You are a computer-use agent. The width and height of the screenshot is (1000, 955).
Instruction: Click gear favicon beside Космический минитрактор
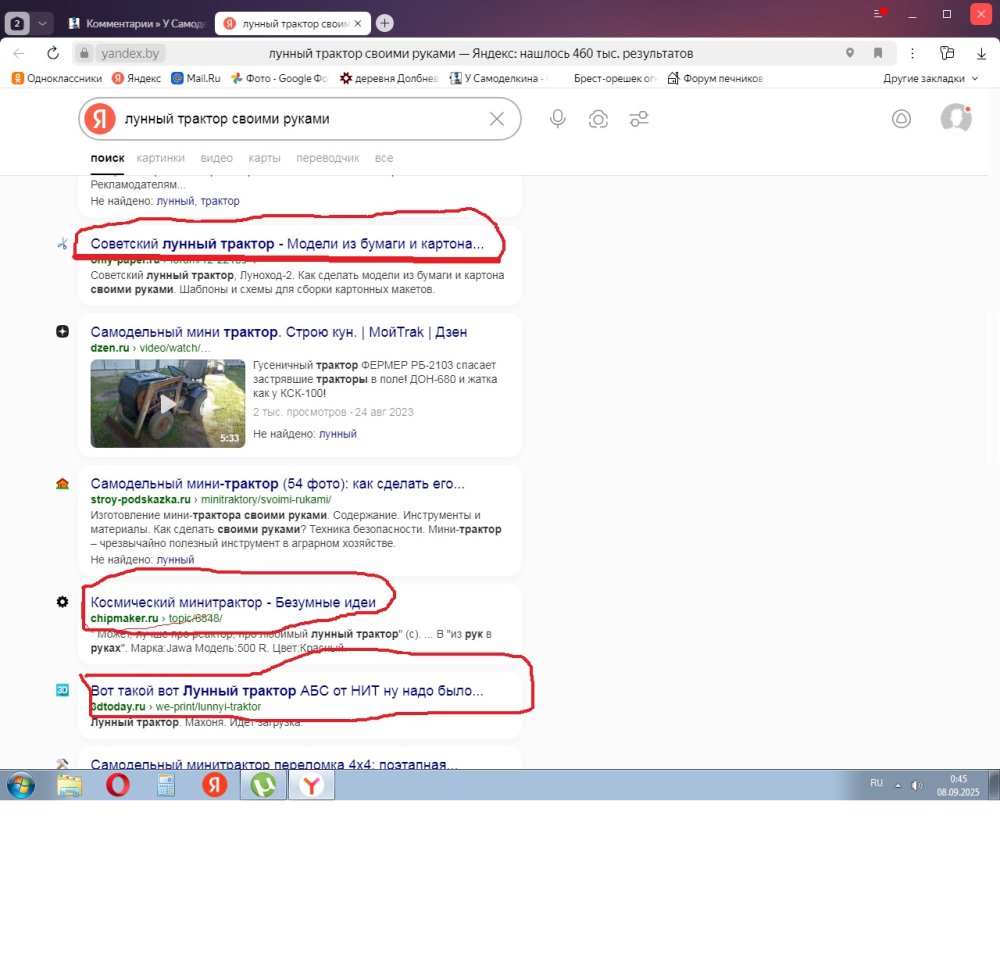pyautogui.click(x=62, y=602)
